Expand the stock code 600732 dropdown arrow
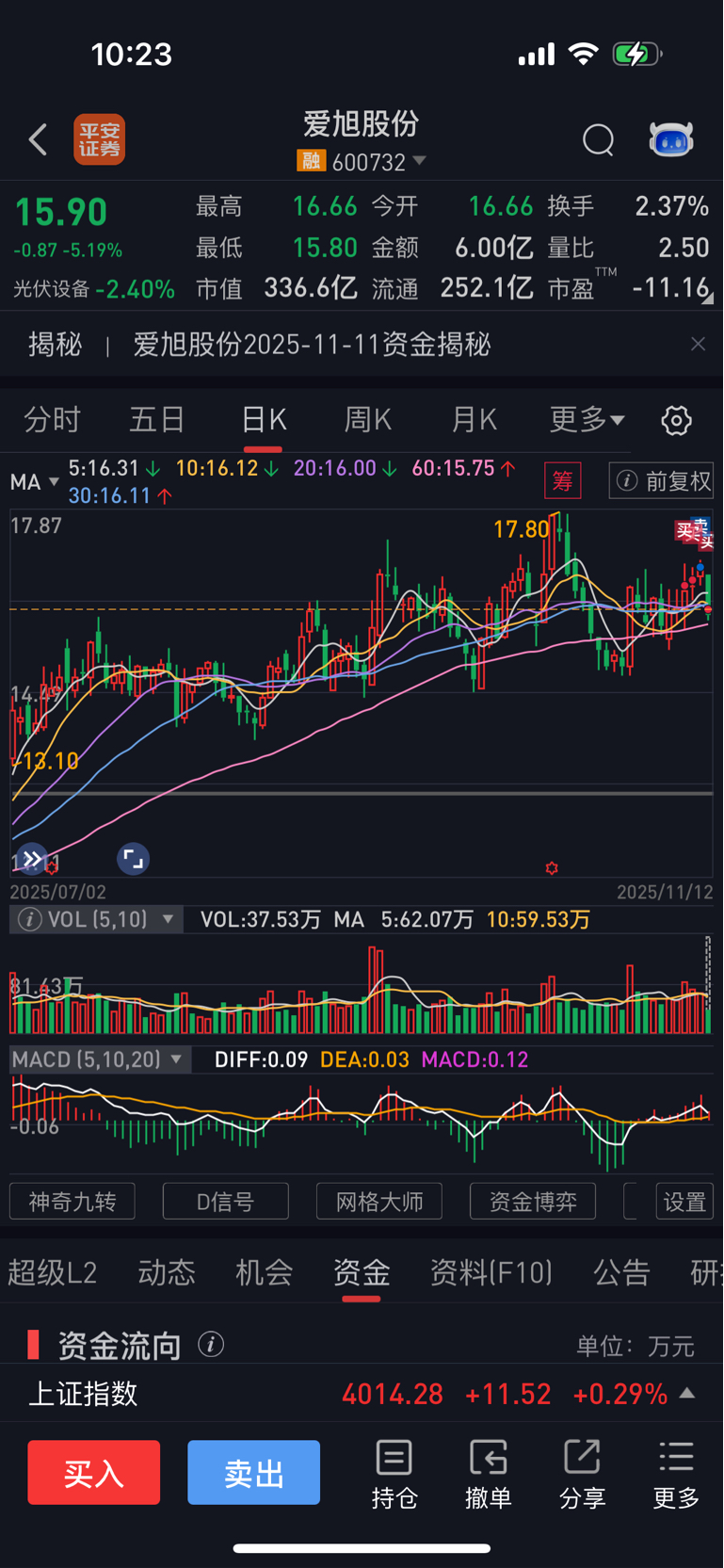 420,161
